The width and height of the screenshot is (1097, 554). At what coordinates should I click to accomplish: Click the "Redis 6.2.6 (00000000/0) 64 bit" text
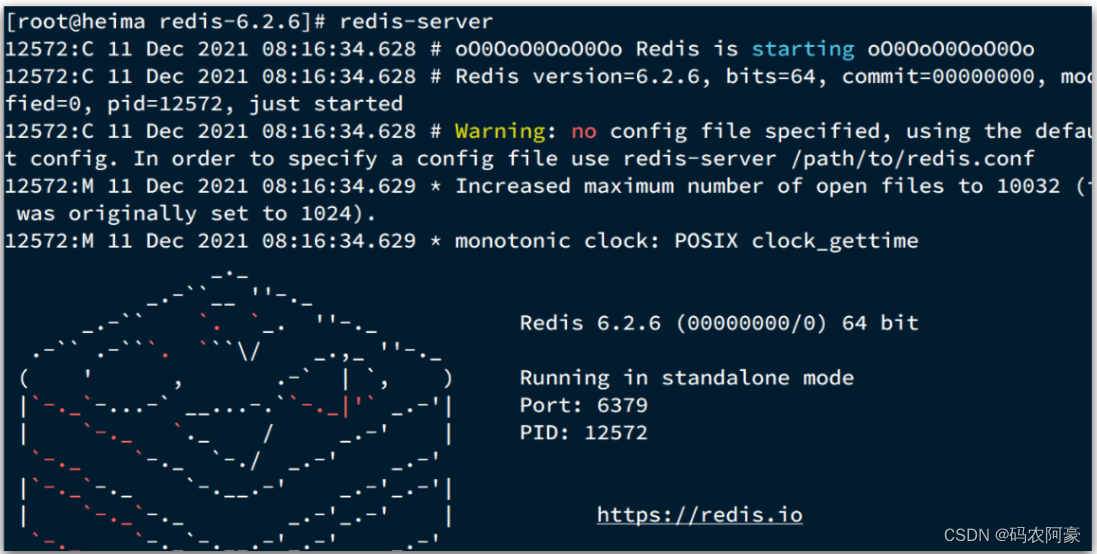tap(719, 323)
